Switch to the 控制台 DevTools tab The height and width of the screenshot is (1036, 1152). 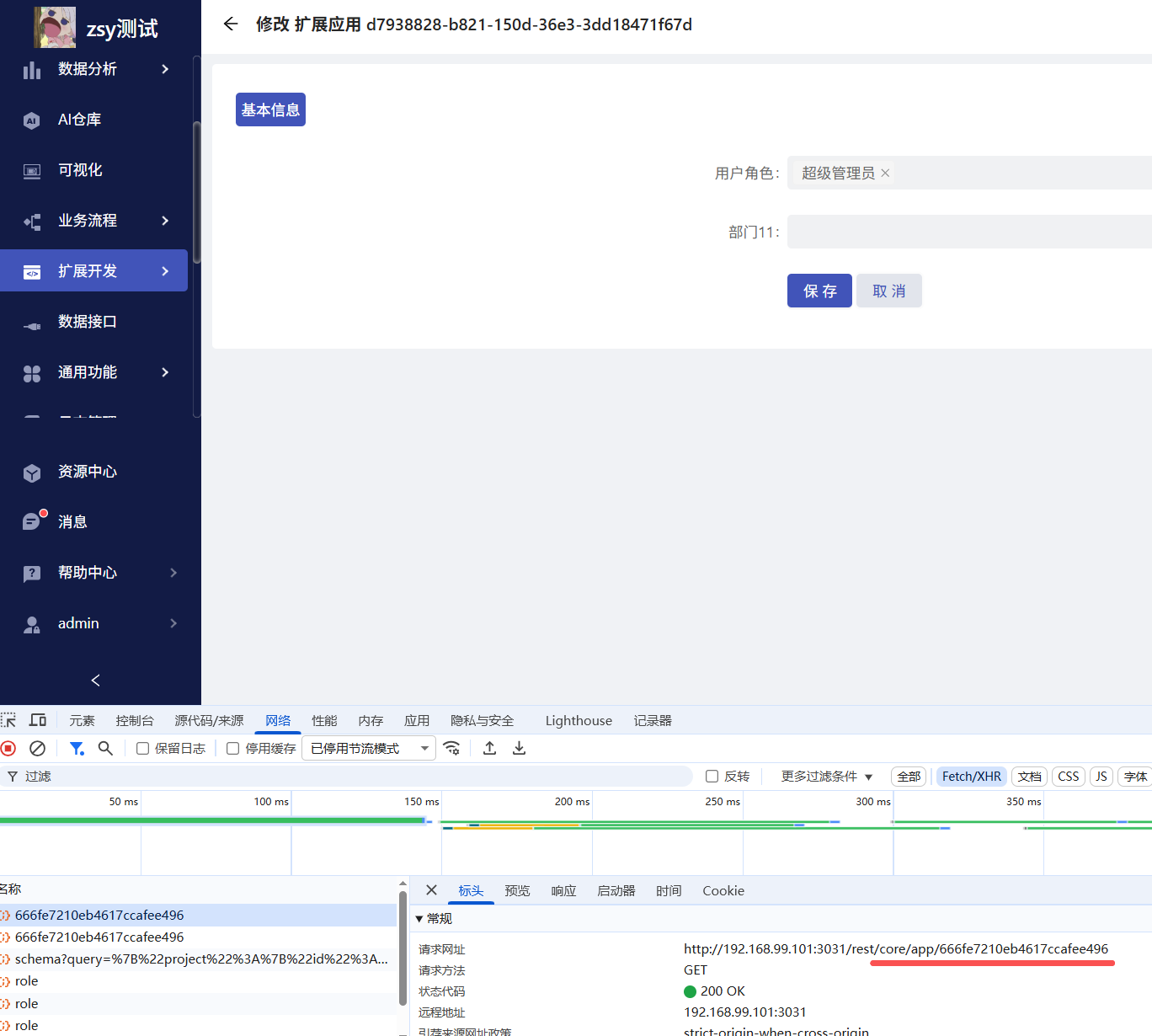[x=135, y=720]
